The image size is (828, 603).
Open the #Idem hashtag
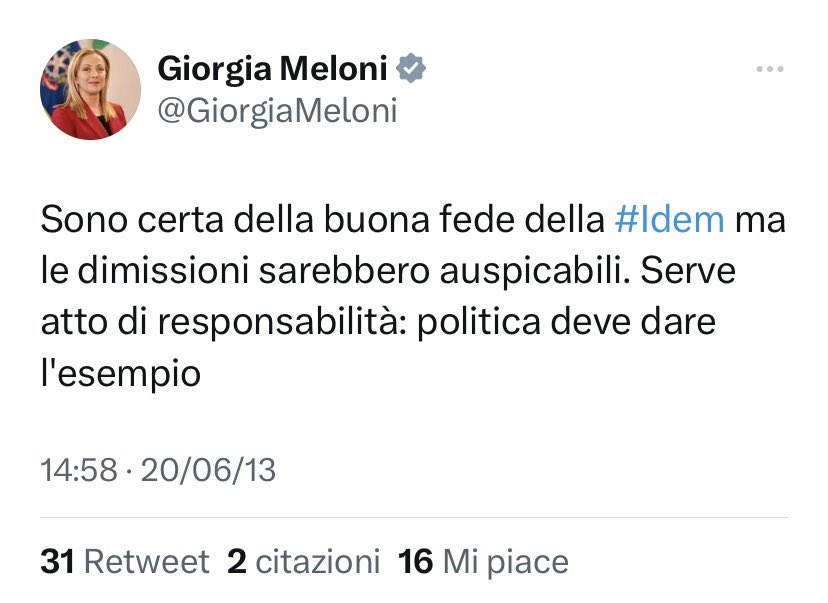(x=668, y=220)
